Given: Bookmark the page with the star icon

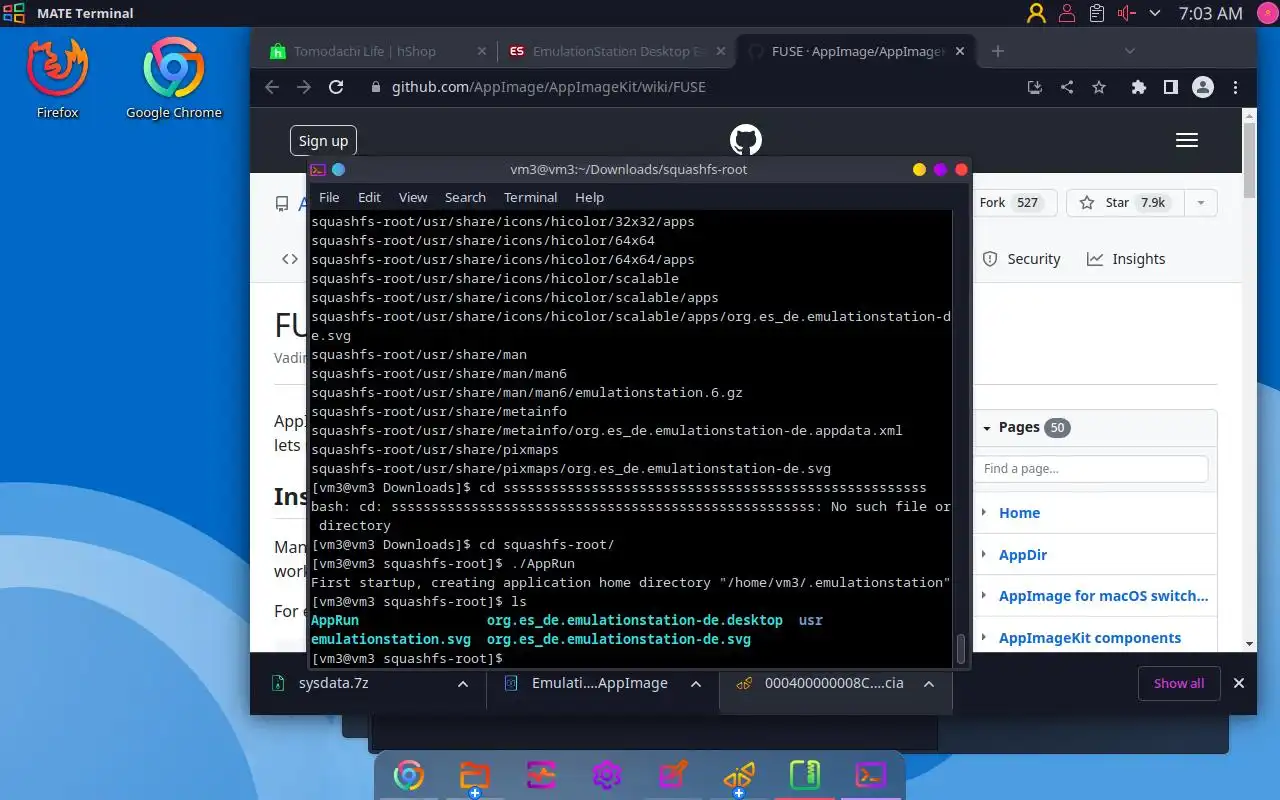Looking at the screenshot, I should tap(1099, 87).
